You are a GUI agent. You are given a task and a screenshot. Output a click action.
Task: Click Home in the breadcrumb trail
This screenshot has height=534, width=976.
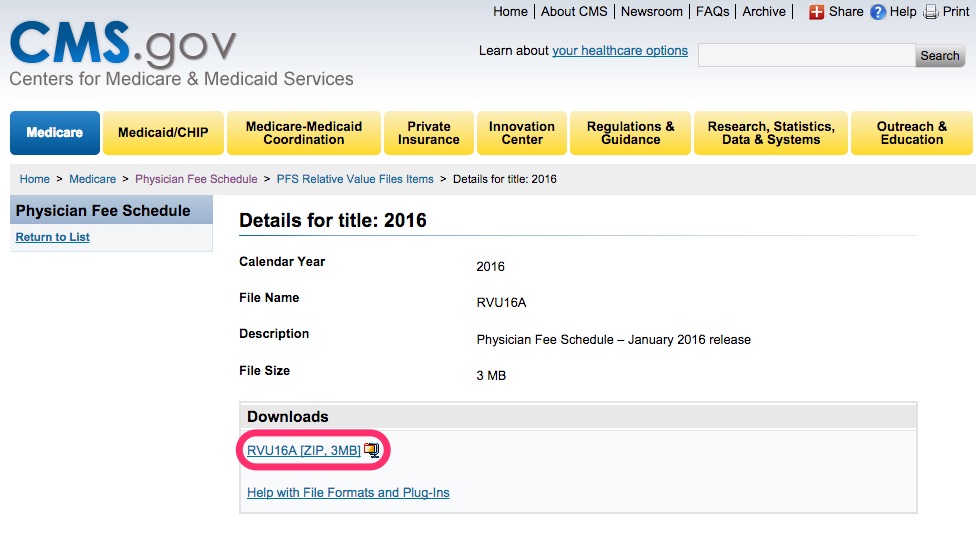click(34, 179)
